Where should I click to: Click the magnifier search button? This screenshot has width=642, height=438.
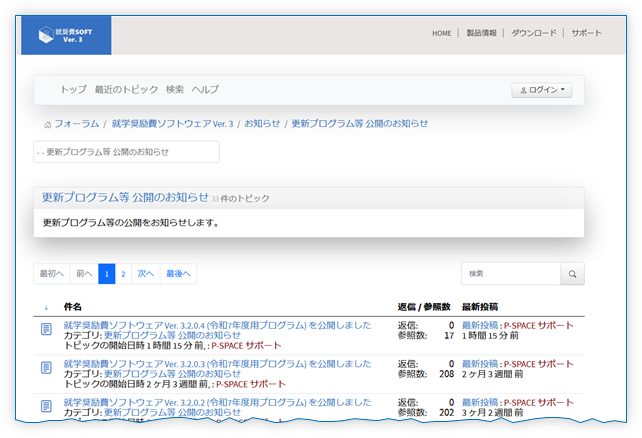coord(572,274)
